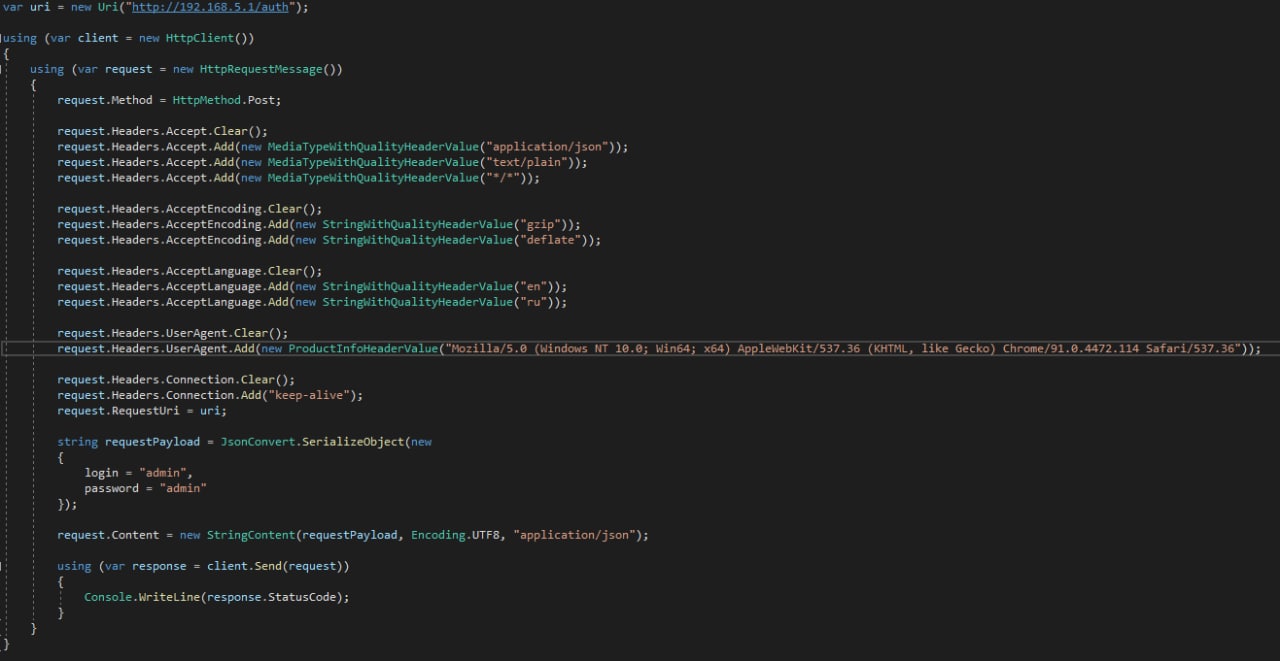Click 'UTF8' in the Encoding.UTF8 argument
This screenshot has width=1280, height=661.
coord(486,535)
